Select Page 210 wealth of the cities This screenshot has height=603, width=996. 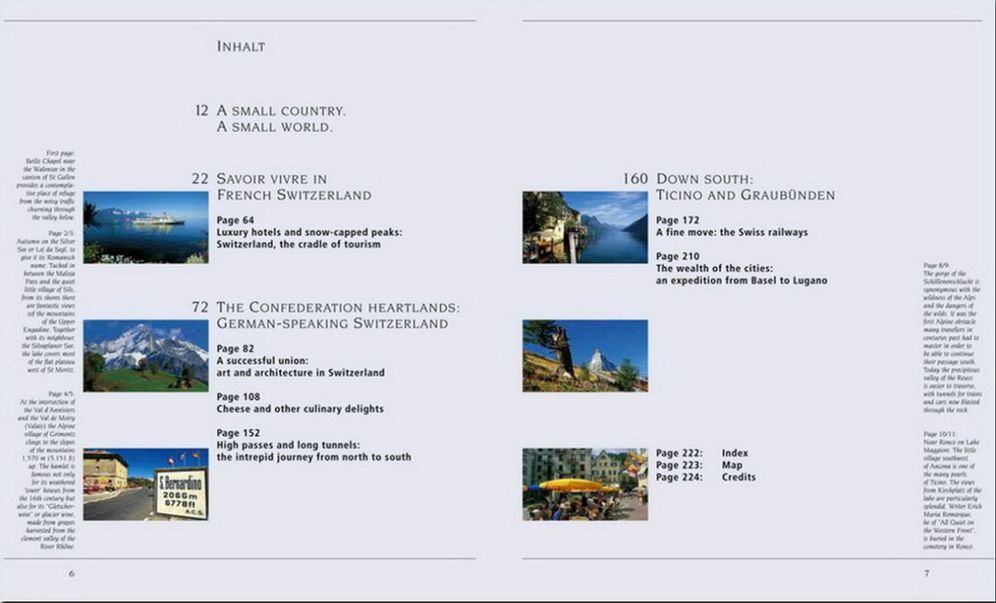[741, 268]
